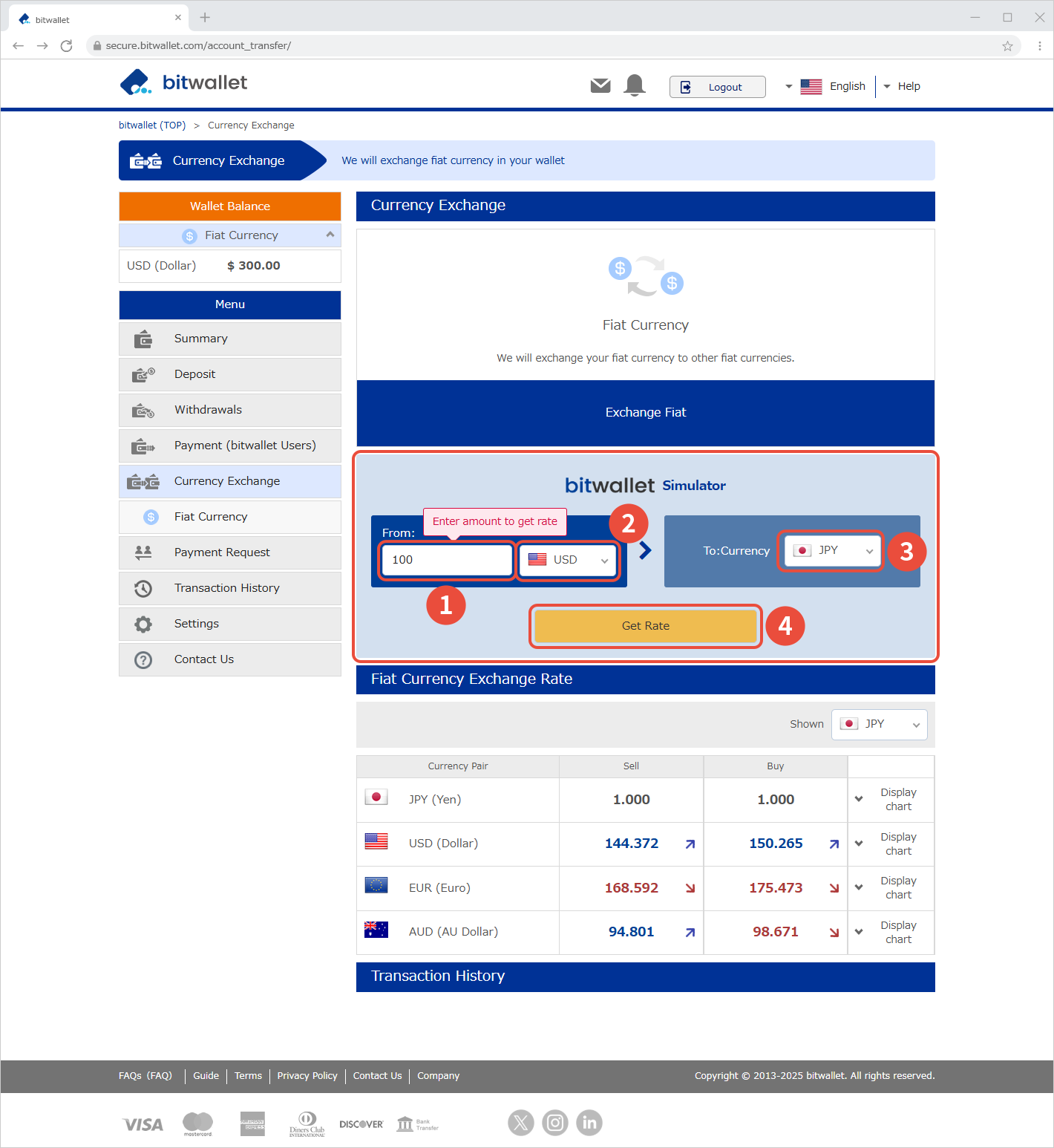Open the Privacy Policy footer link
Screen dimensions: 1054x1148
[x=307, y=1076]
